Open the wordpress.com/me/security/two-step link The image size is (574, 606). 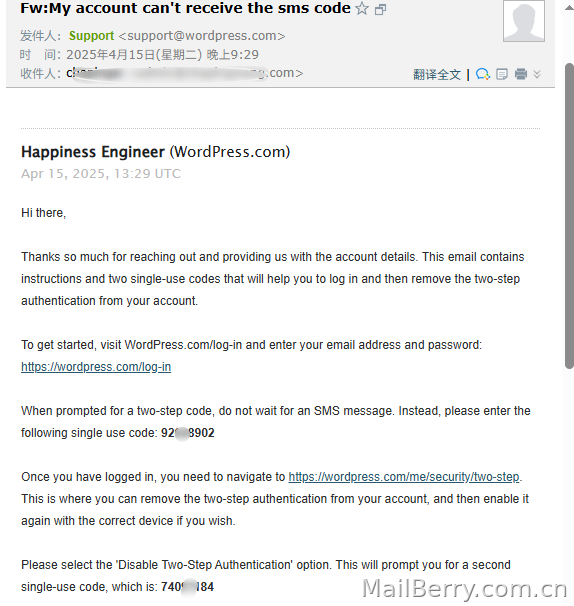404,477
